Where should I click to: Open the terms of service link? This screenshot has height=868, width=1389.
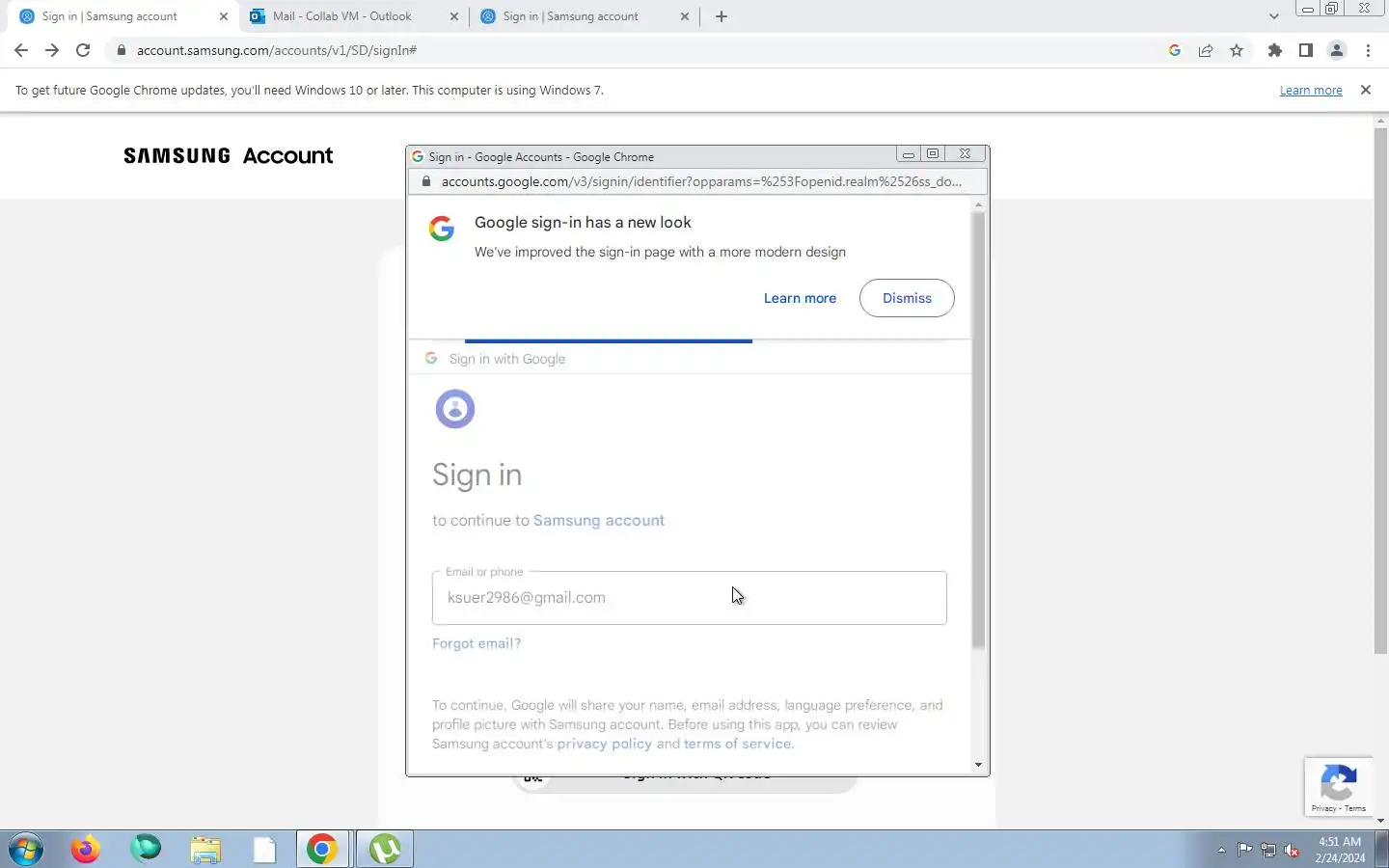[x=737, y=744]
